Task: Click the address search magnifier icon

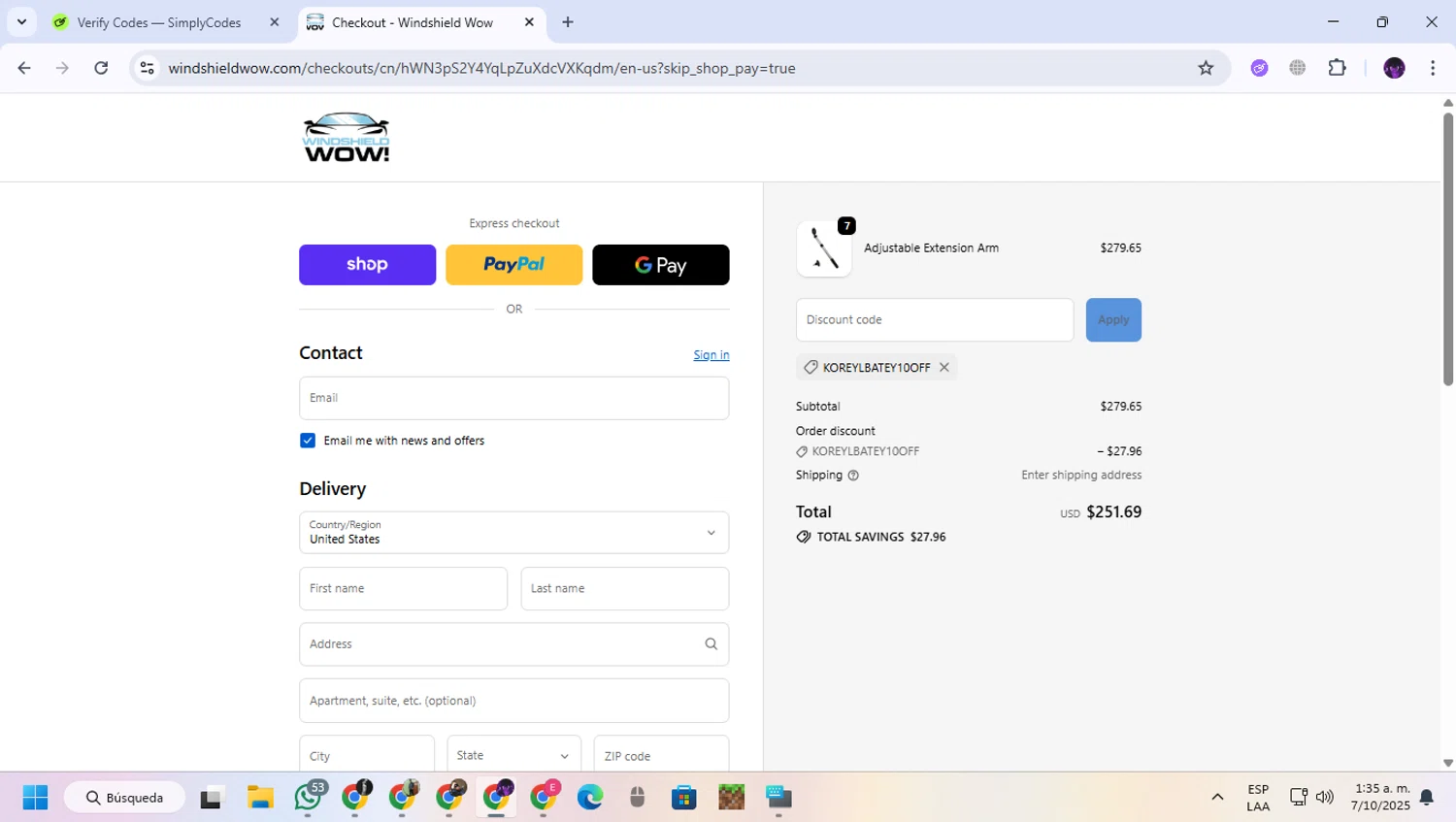Action: [x=711, y=644]
